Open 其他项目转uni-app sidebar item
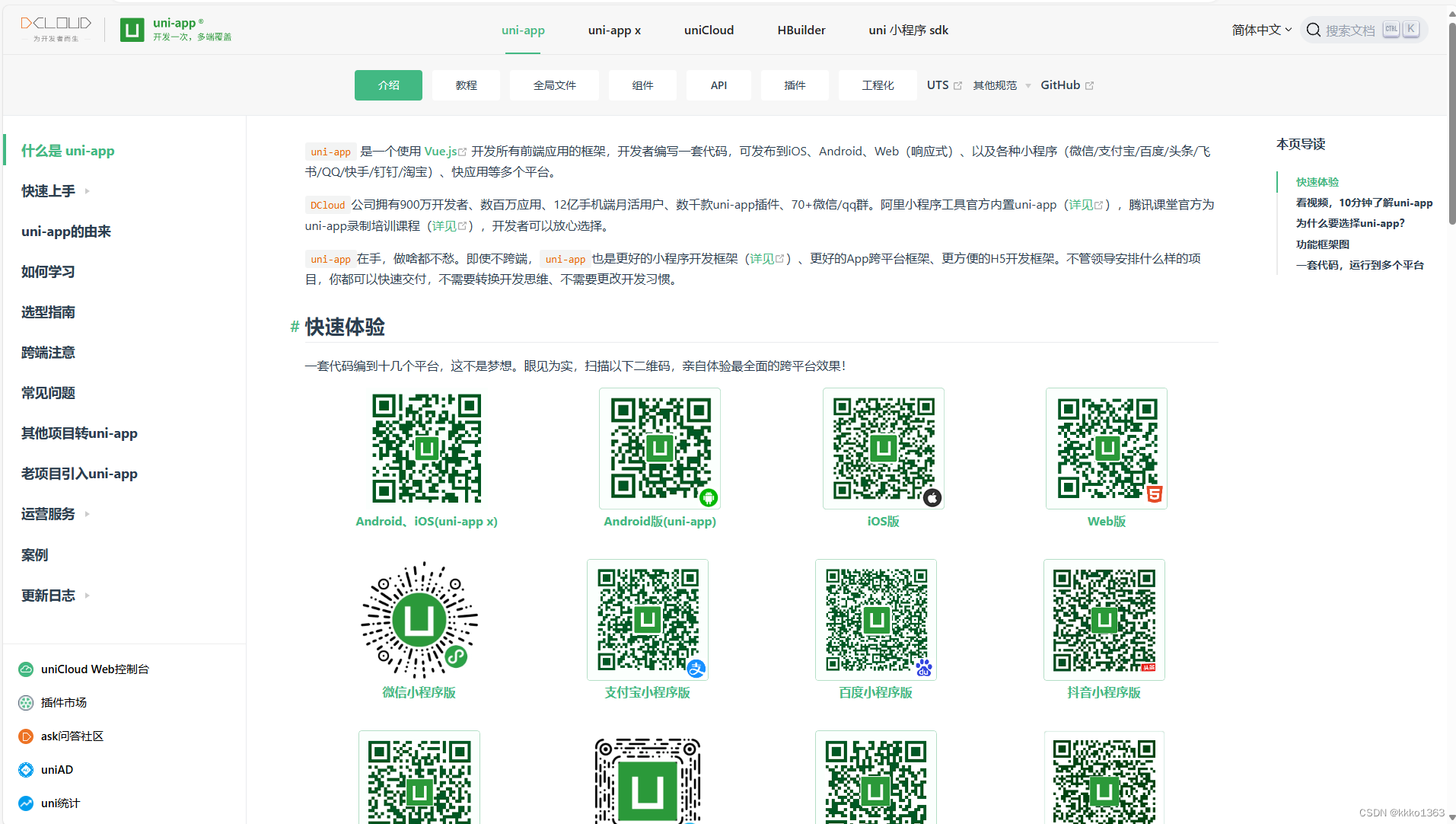 tap(79, 433)
